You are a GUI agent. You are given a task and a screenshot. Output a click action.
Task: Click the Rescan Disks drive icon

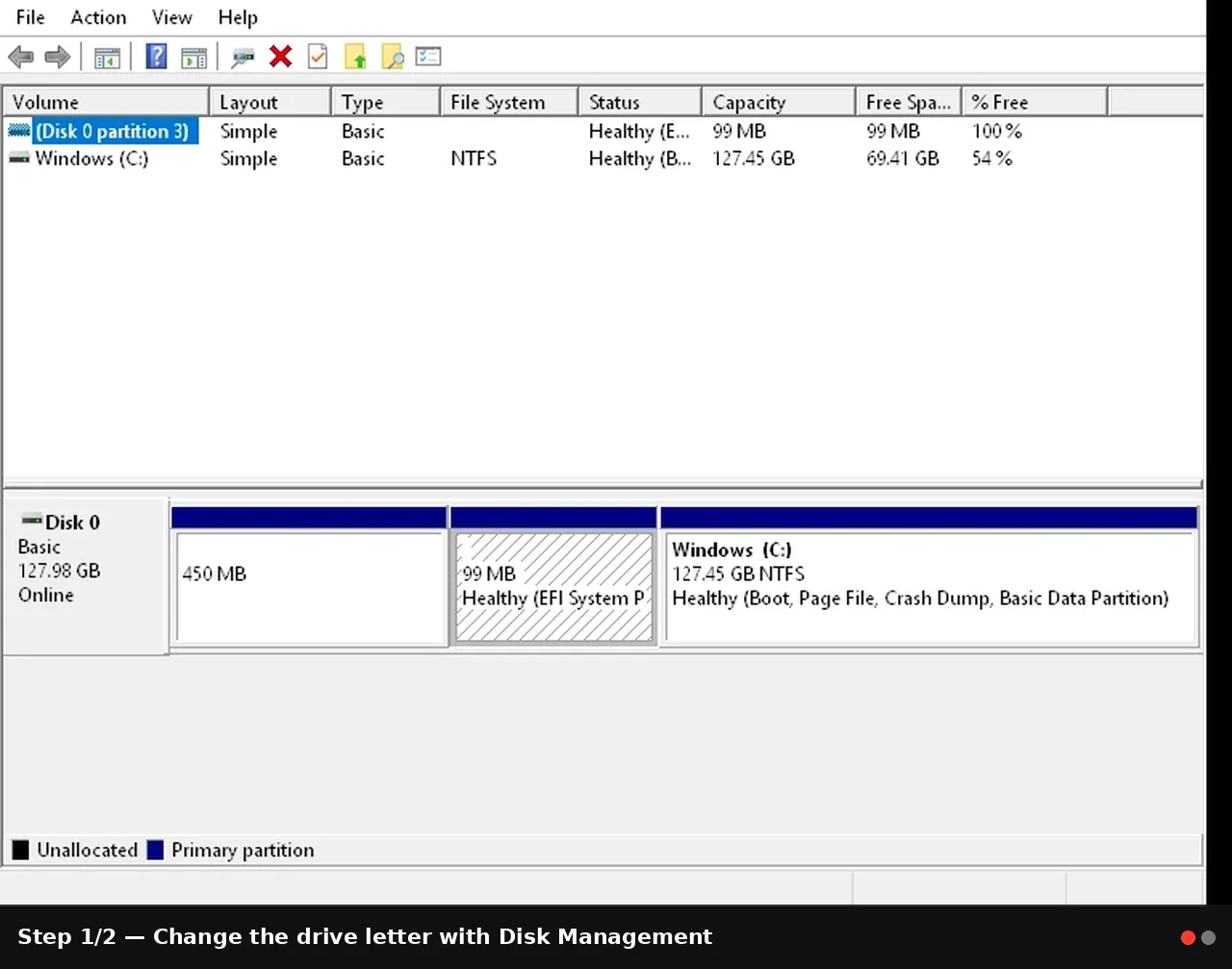coord(243,58)
